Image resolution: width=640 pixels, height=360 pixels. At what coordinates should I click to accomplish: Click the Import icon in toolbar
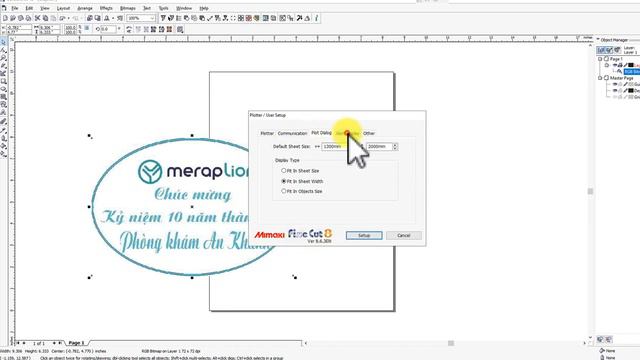coord(90,18)
